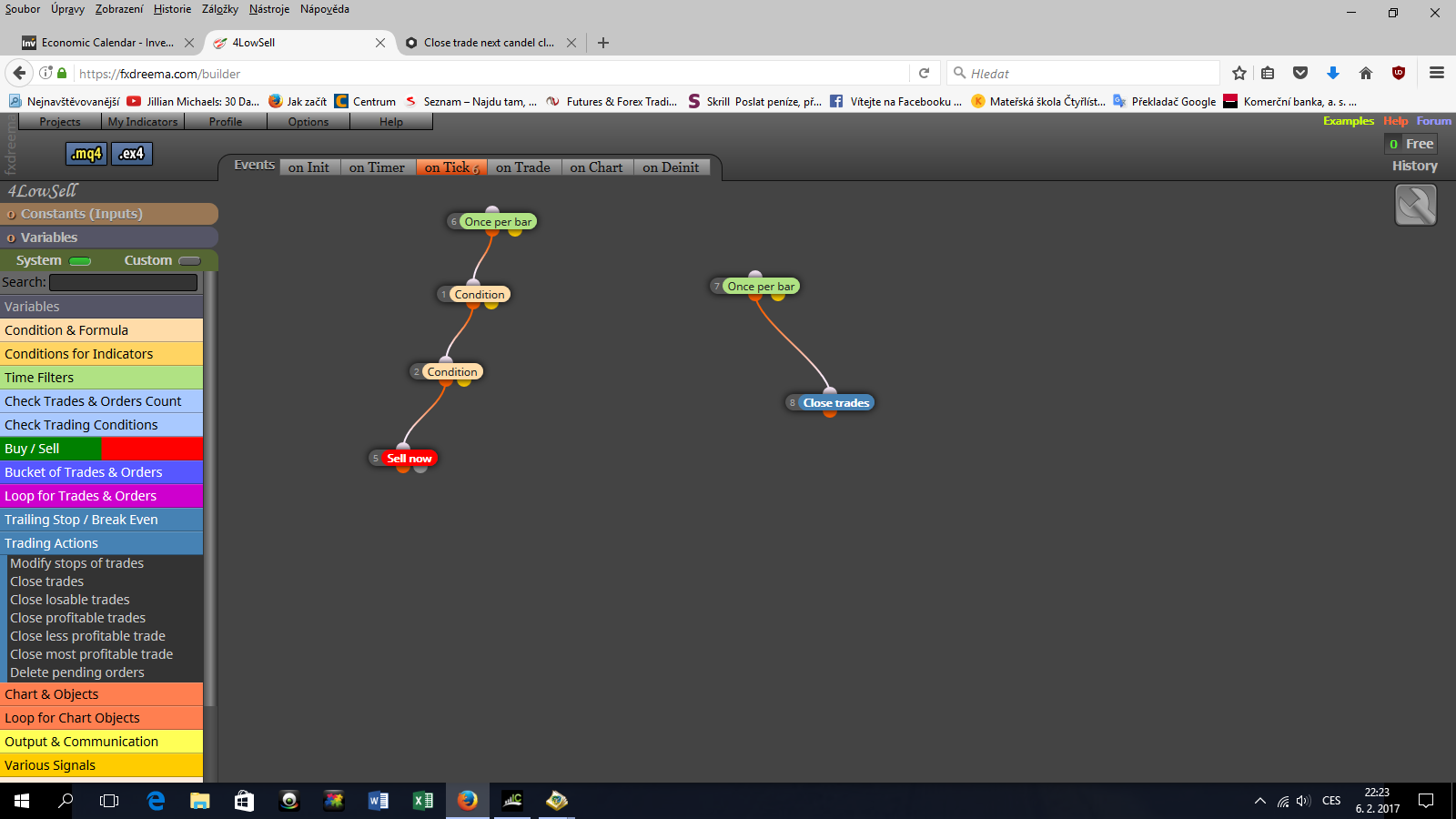Select the Close trades block
The width and height of the screenshot is (1456, 819).
[x=836, y=403]
